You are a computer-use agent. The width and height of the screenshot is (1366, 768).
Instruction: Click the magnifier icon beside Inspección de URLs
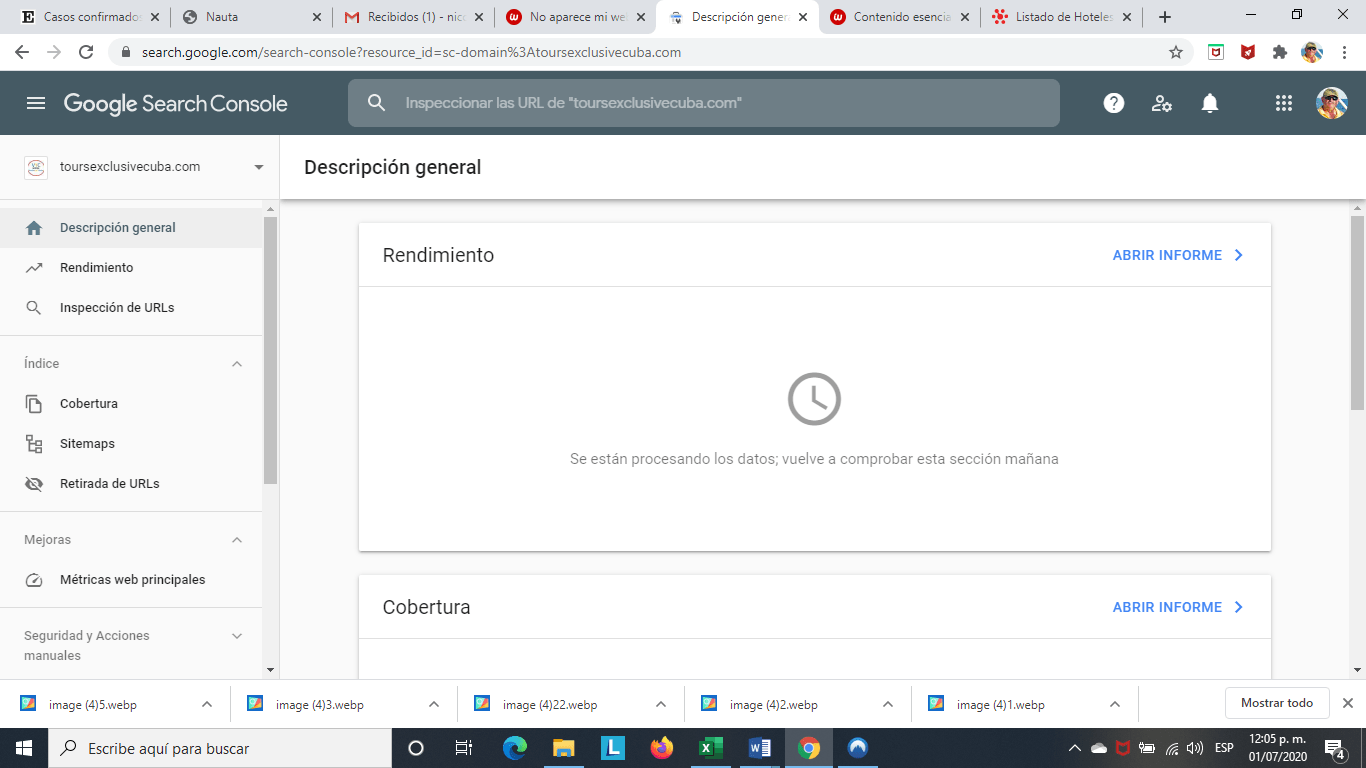point(34,308)
